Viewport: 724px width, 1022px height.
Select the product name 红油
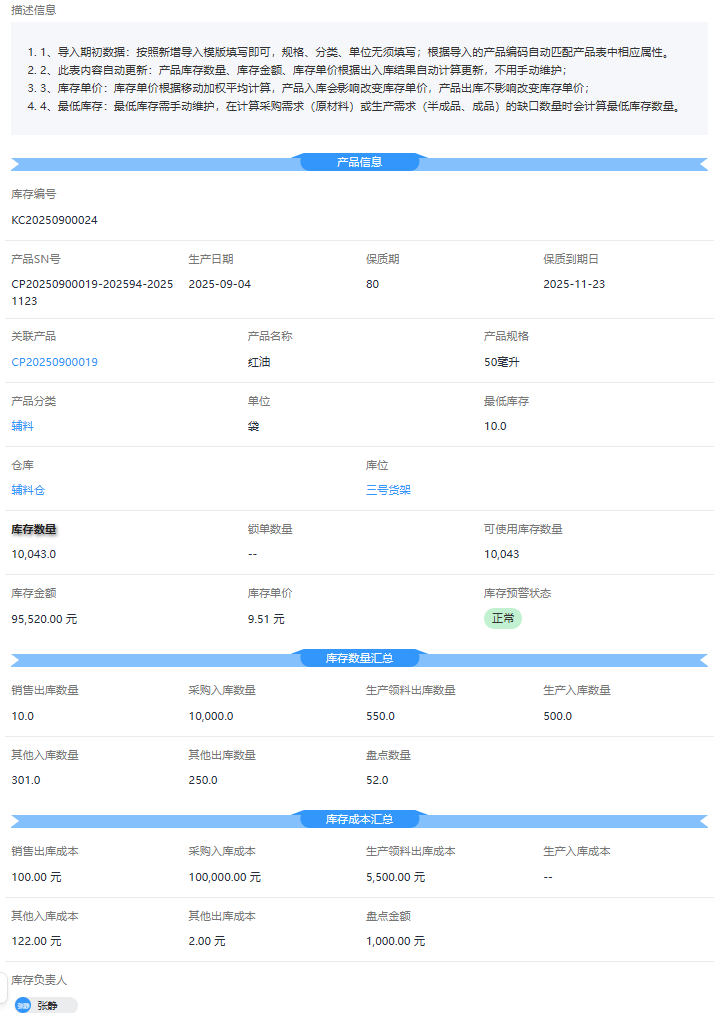[x=259, y=362]
